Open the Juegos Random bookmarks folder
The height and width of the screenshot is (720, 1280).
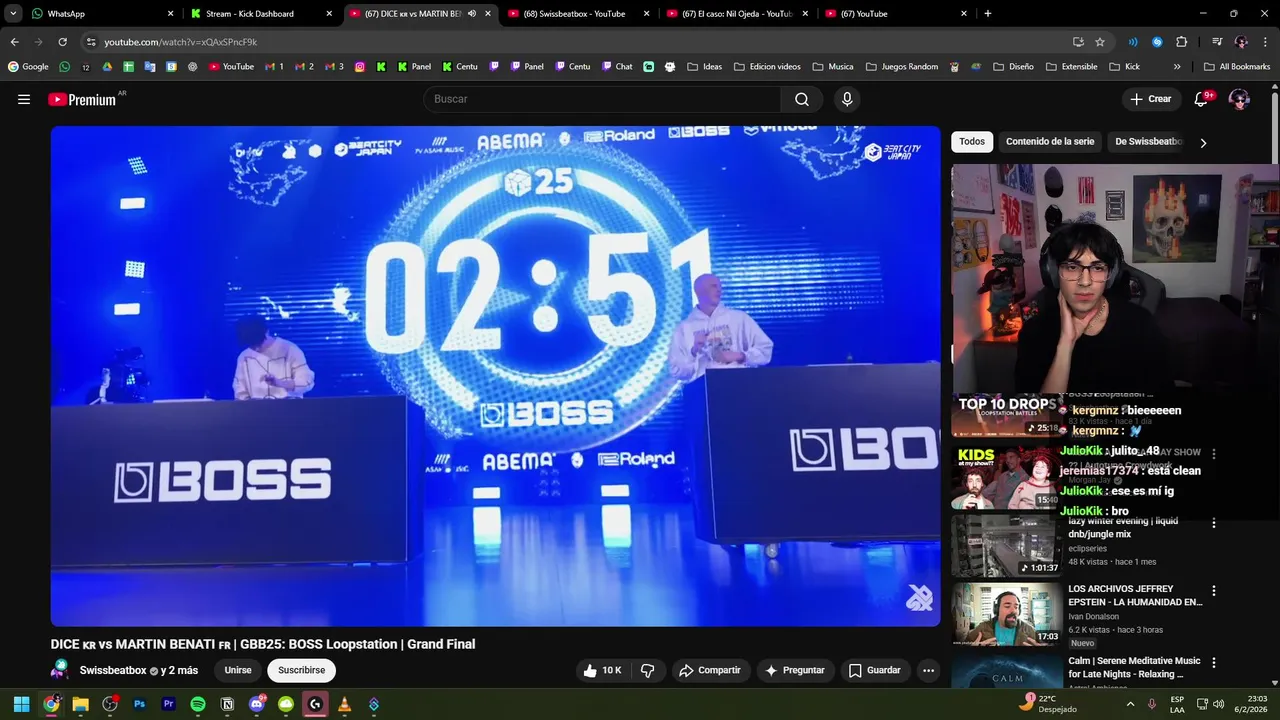point(901,67)
